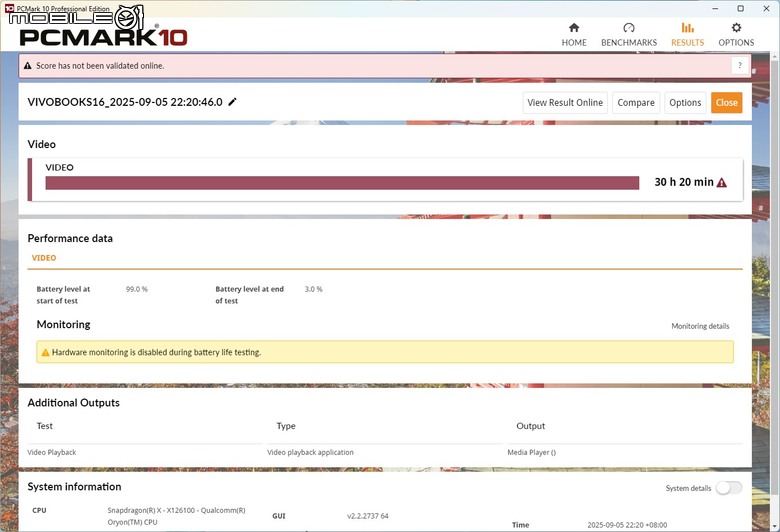Viewport: 780px width, 532px height.
Task: Click the 'Media Player ()' output cell
Action: (x=532, y=452)
